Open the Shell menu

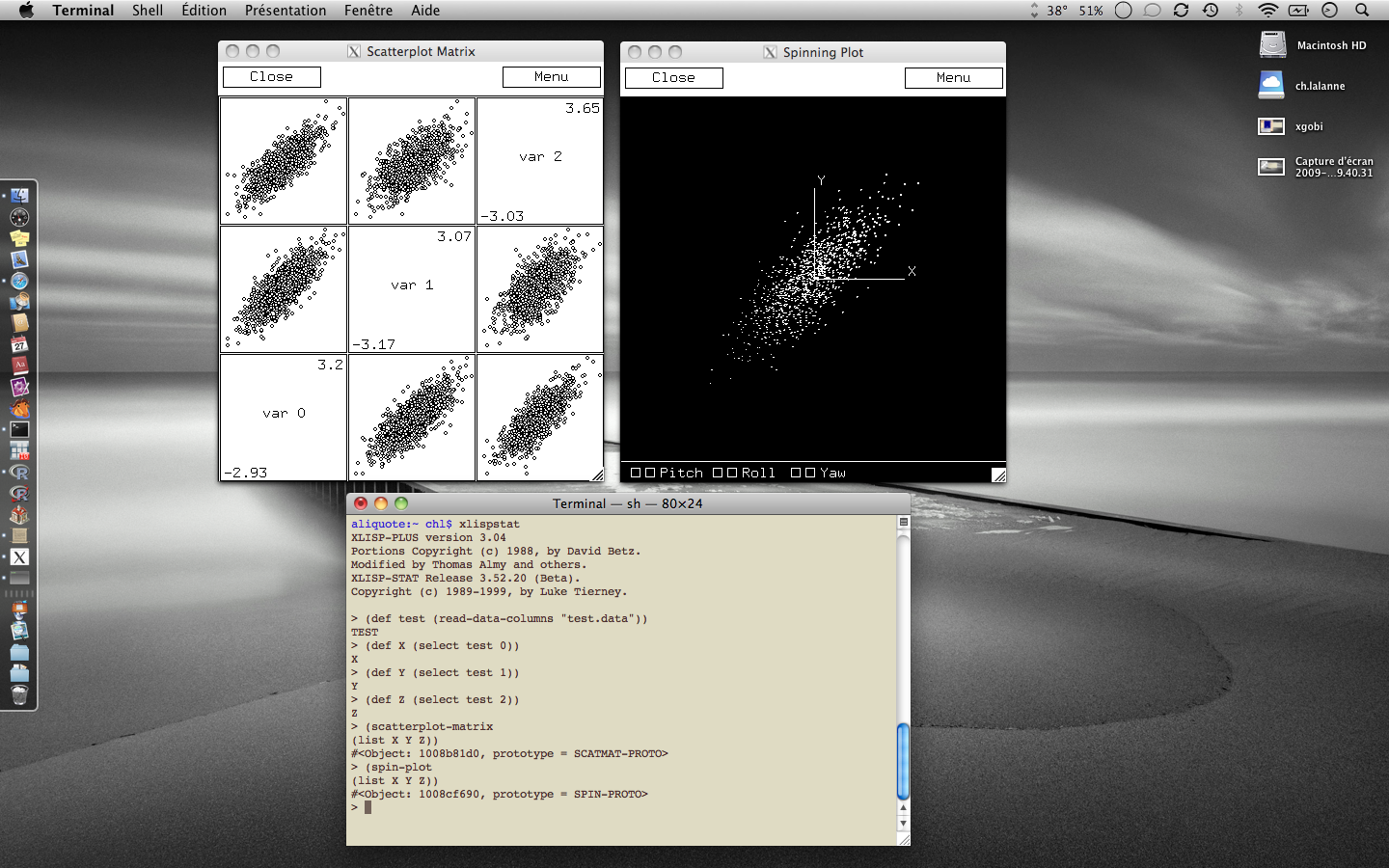(x=148, y=11)
